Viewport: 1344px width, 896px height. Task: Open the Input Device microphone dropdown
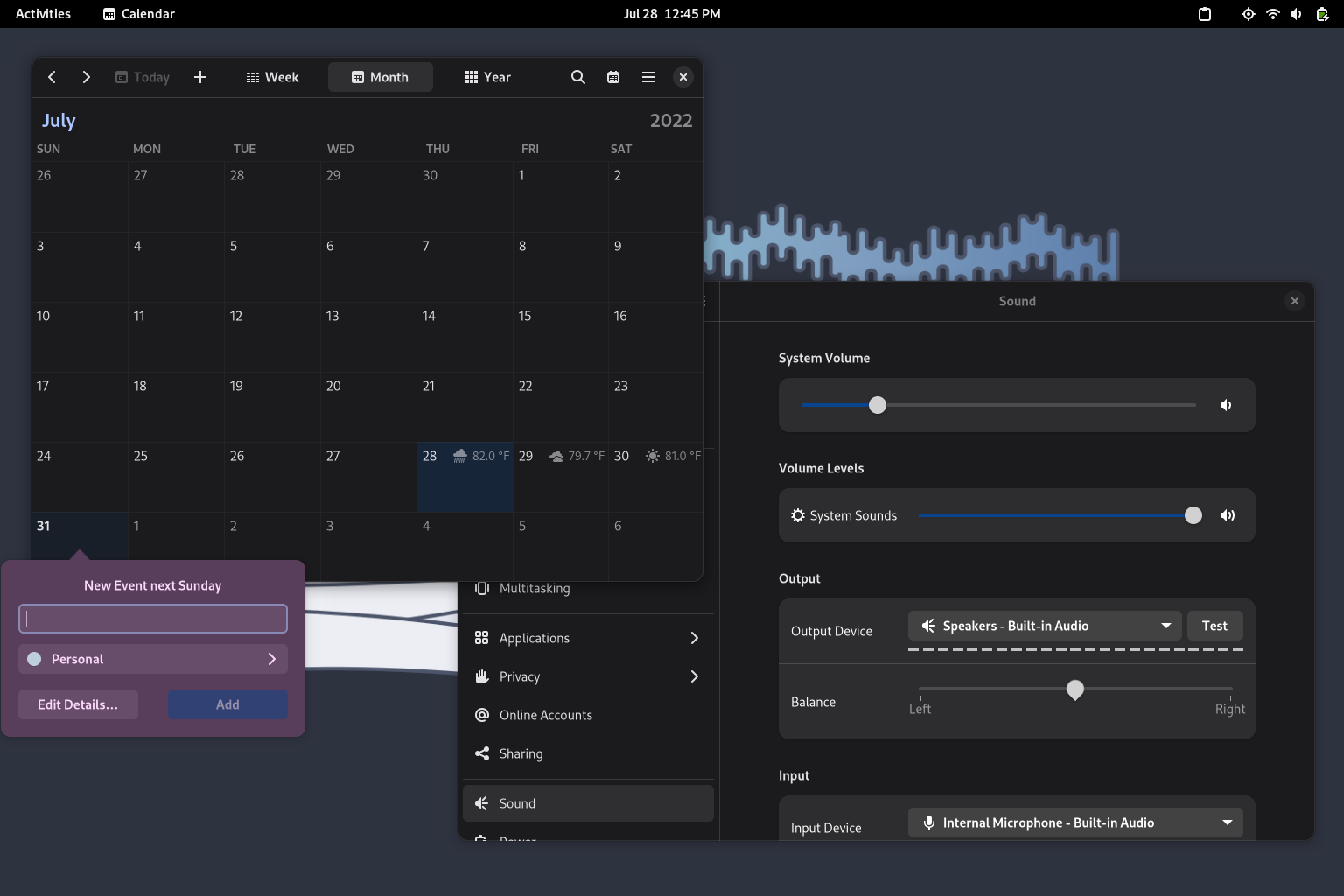[1075, 822]
